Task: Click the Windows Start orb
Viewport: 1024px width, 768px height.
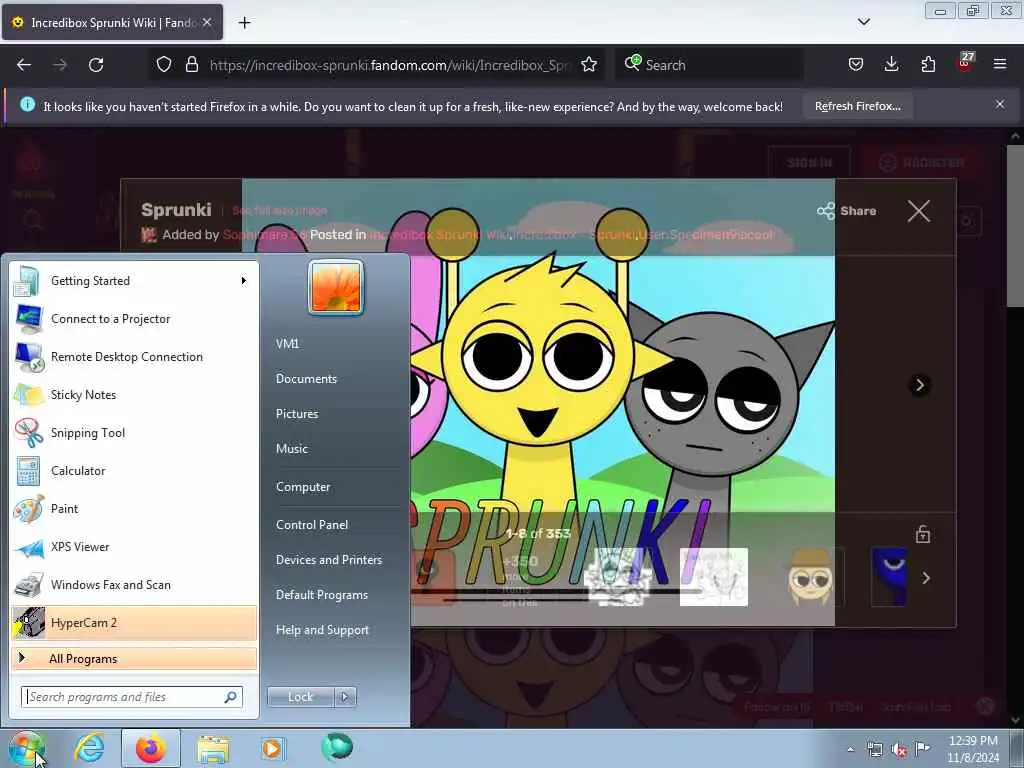Action: coord(26,748)
